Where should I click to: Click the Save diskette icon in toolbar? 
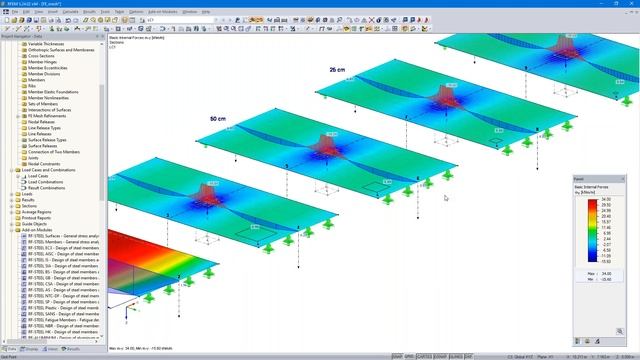[36, 20]
